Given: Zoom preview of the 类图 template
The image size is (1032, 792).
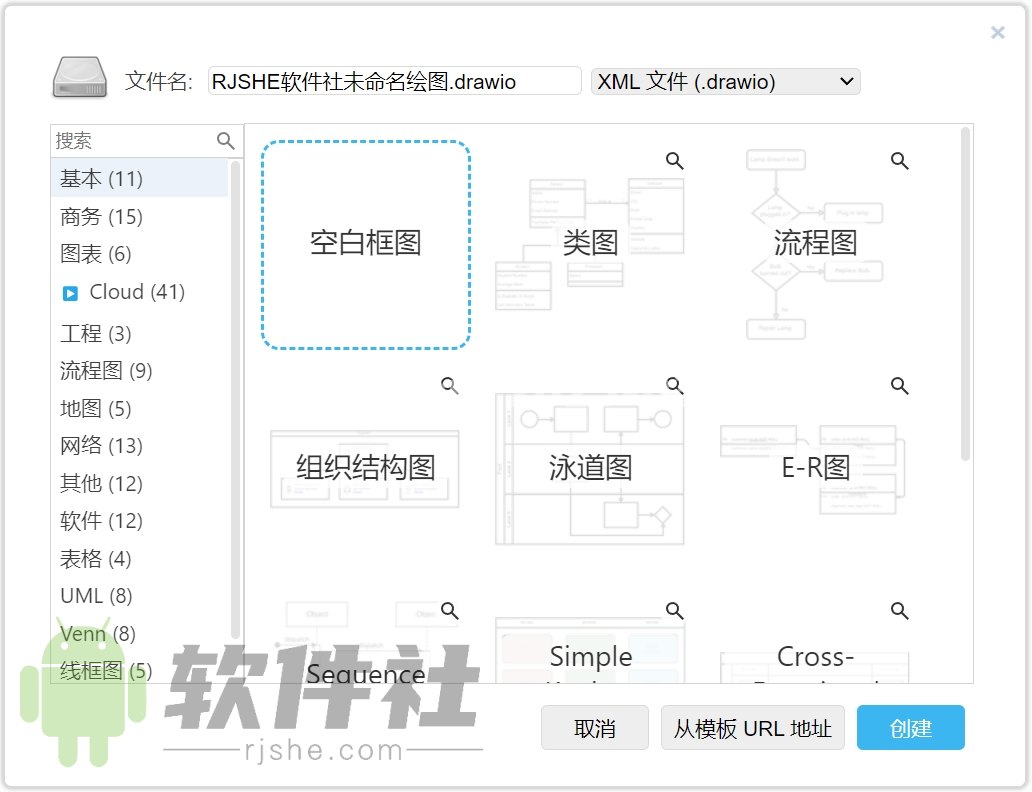Looking at the screenshot, I should tap(674, 160).
